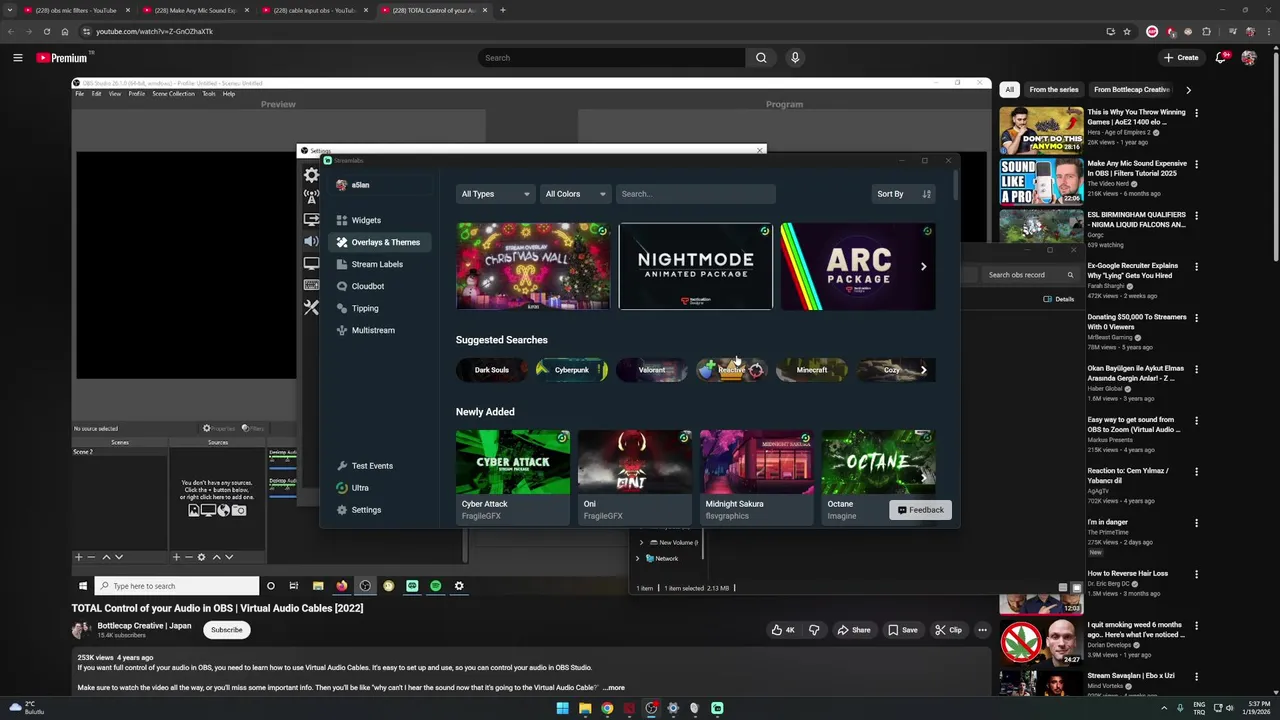Reload the page with the refresh icon
1280x720 pixels.
(46, 31)
